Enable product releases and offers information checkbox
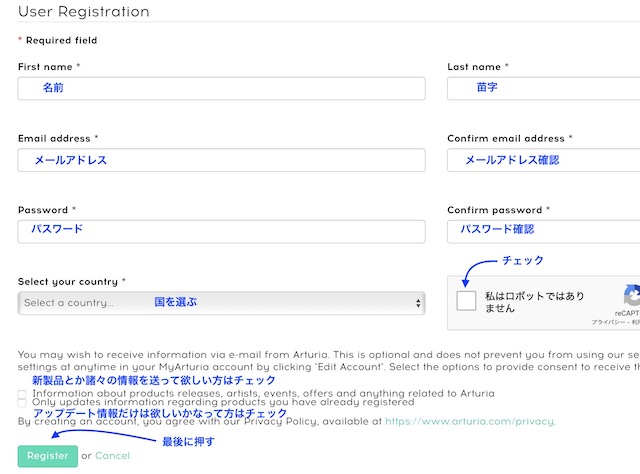 coord(23,394)
